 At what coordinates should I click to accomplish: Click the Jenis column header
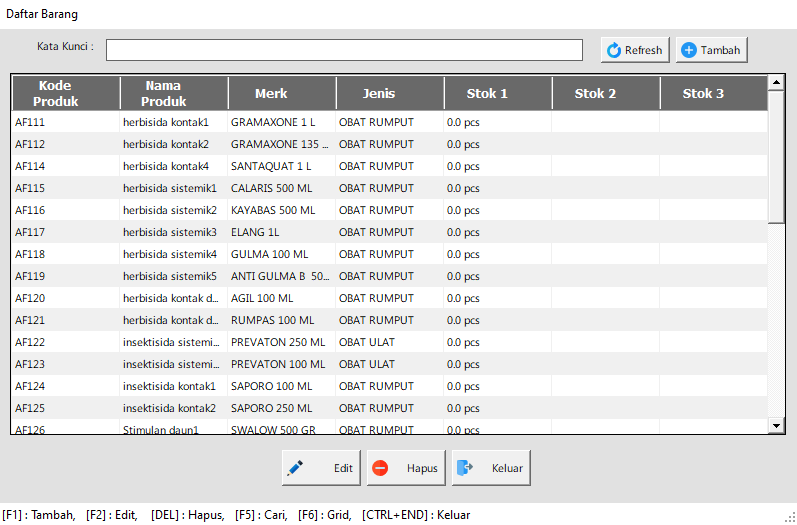tap(390, 93)
